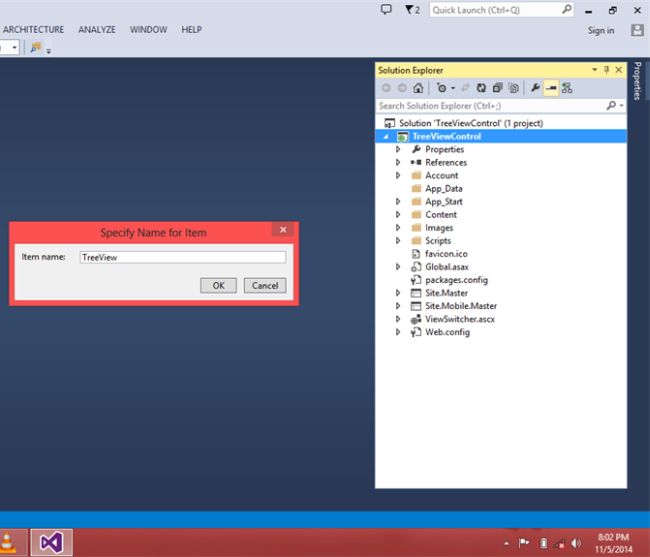Click the References node icon
This screenshot has width=650, height=557.
[x=416, y=162]
